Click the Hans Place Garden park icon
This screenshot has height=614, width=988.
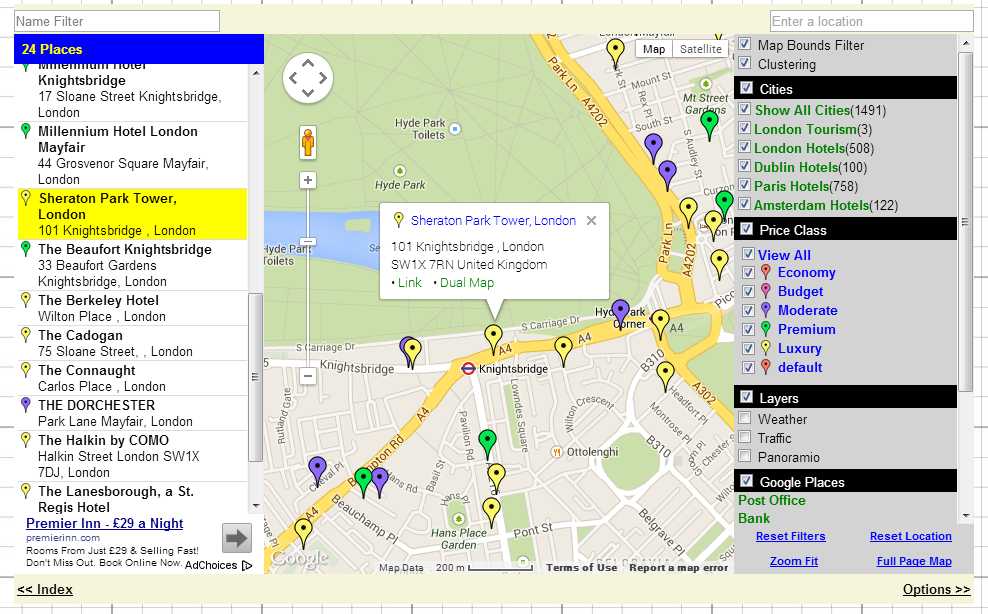[459, 519]
